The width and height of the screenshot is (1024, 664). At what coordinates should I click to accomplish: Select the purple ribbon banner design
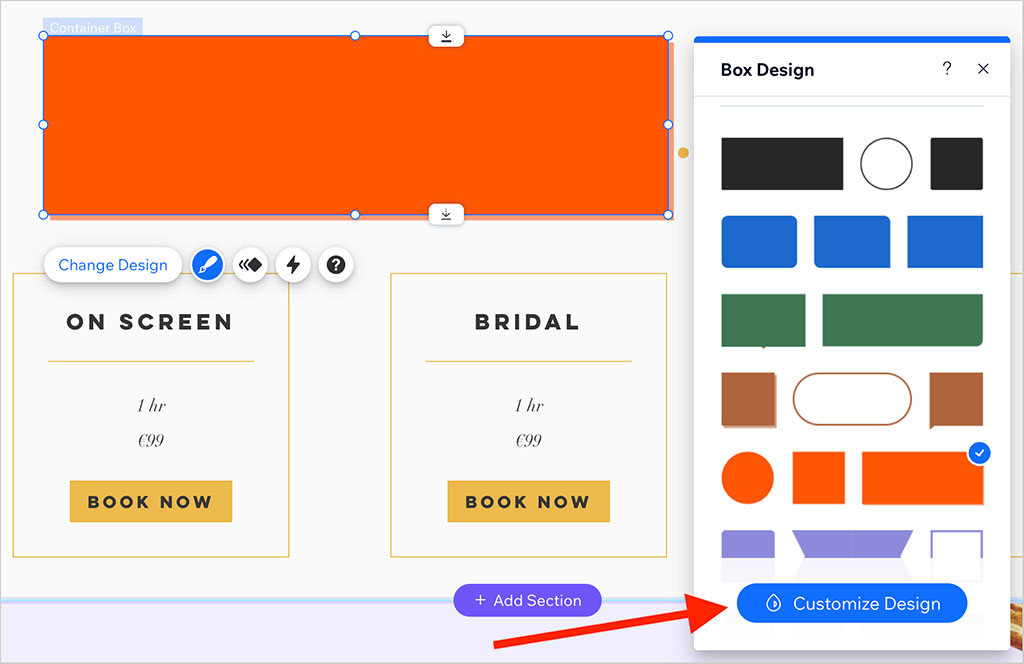coord(852,544)
